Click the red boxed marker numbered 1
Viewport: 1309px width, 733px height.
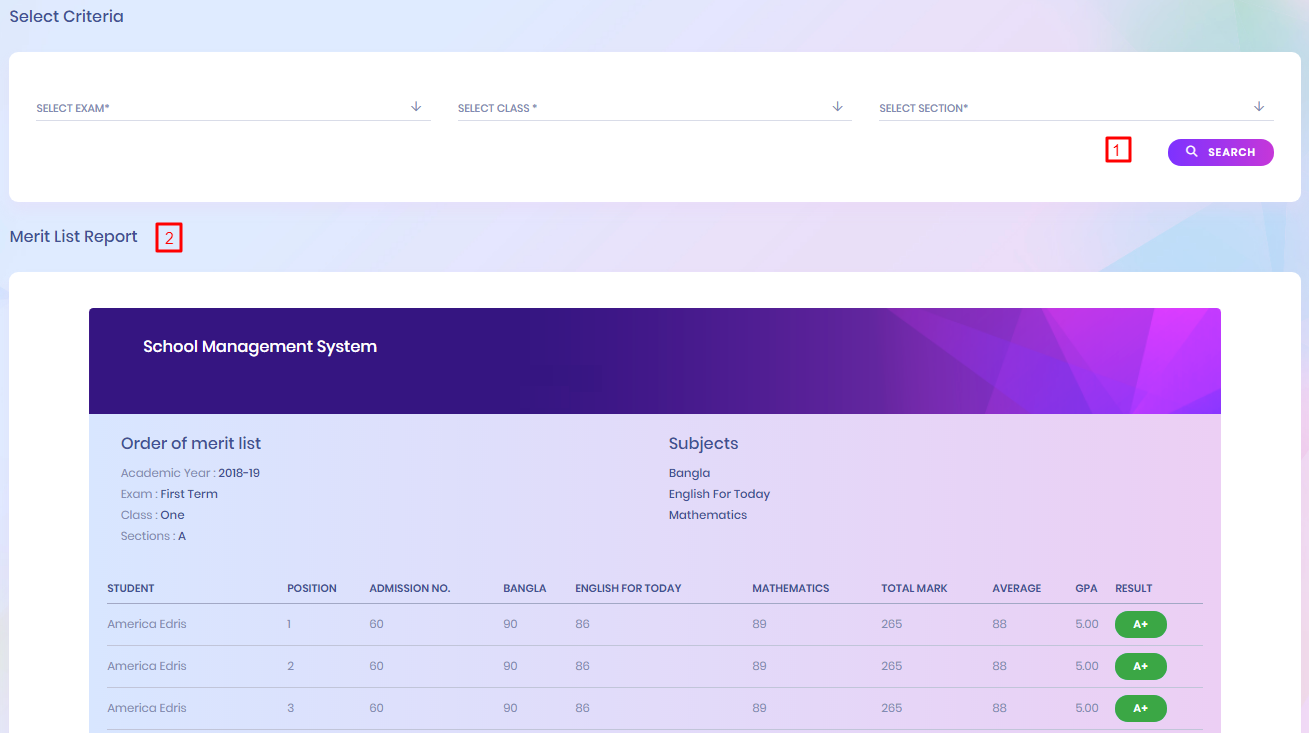point(1117,150)
